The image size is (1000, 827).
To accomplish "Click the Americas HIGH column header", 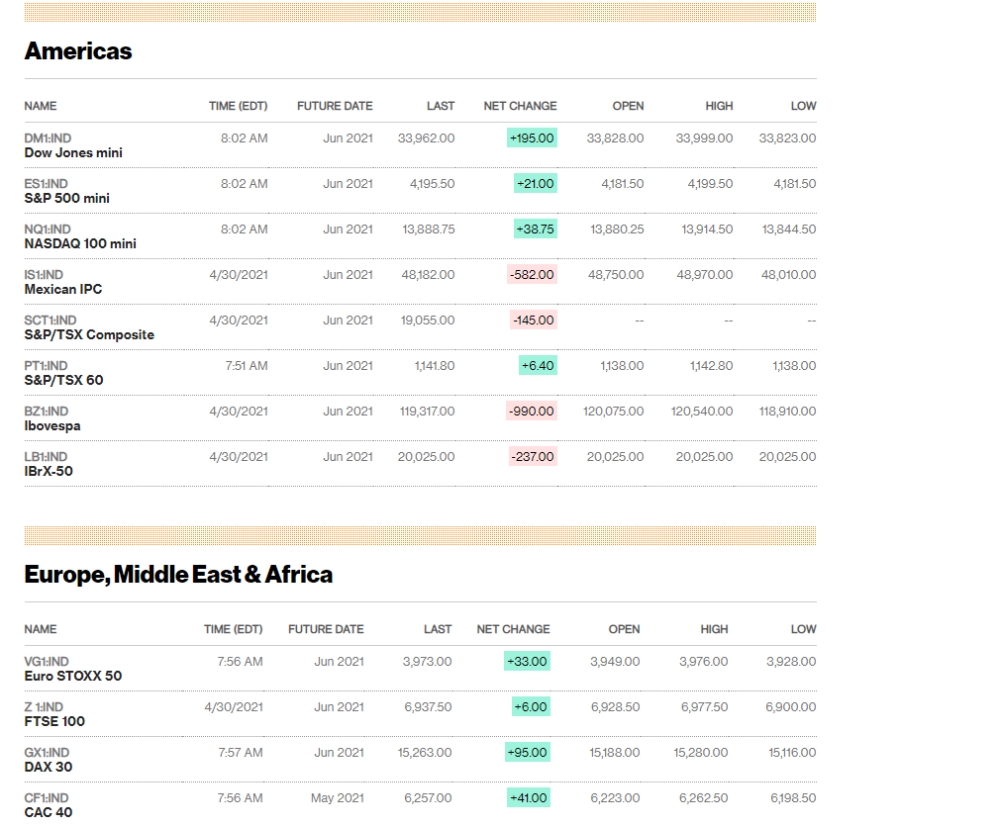I will tap(719, 106).
